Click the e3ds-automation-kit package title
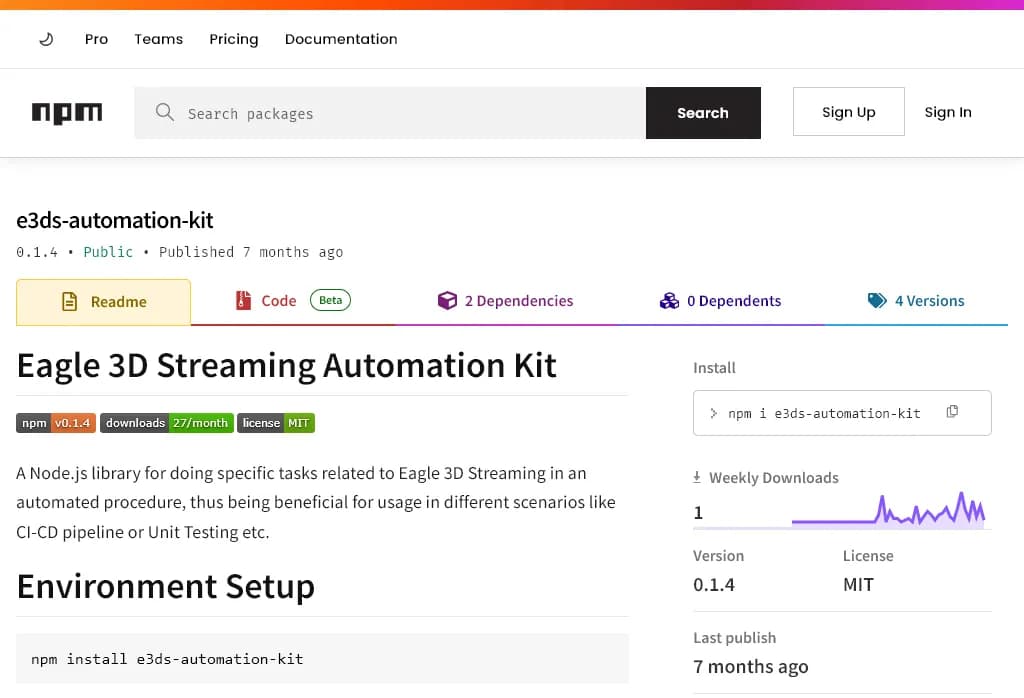 [115, 220]
